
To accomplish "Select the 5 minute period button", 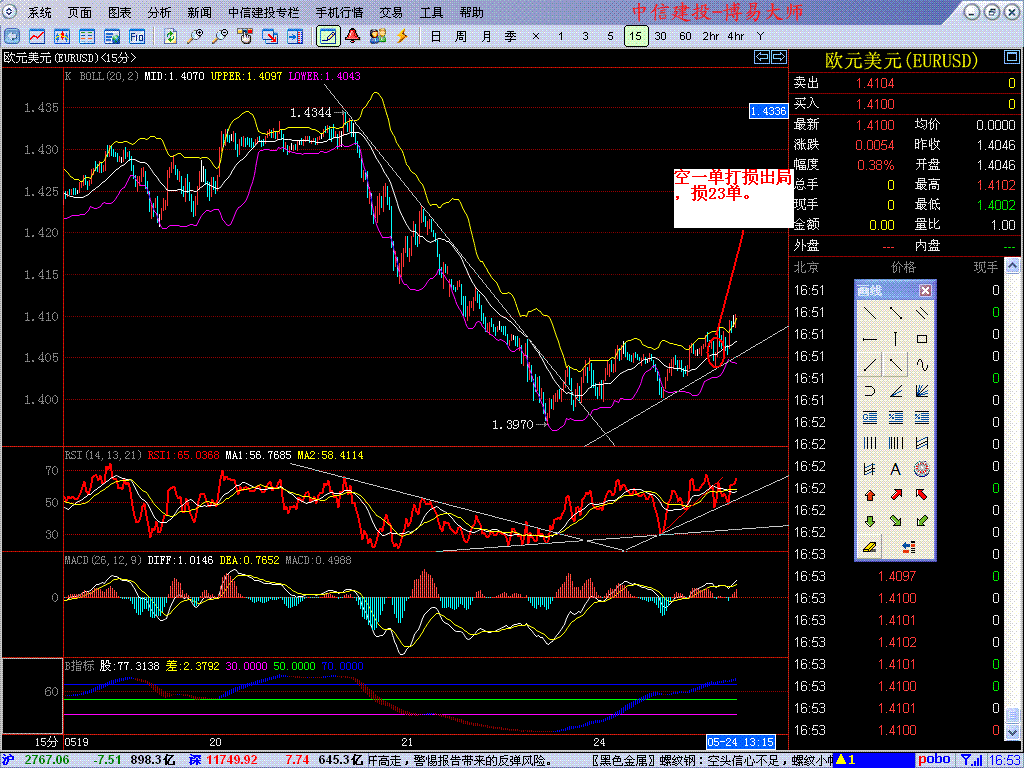I will tap(610, 37).
